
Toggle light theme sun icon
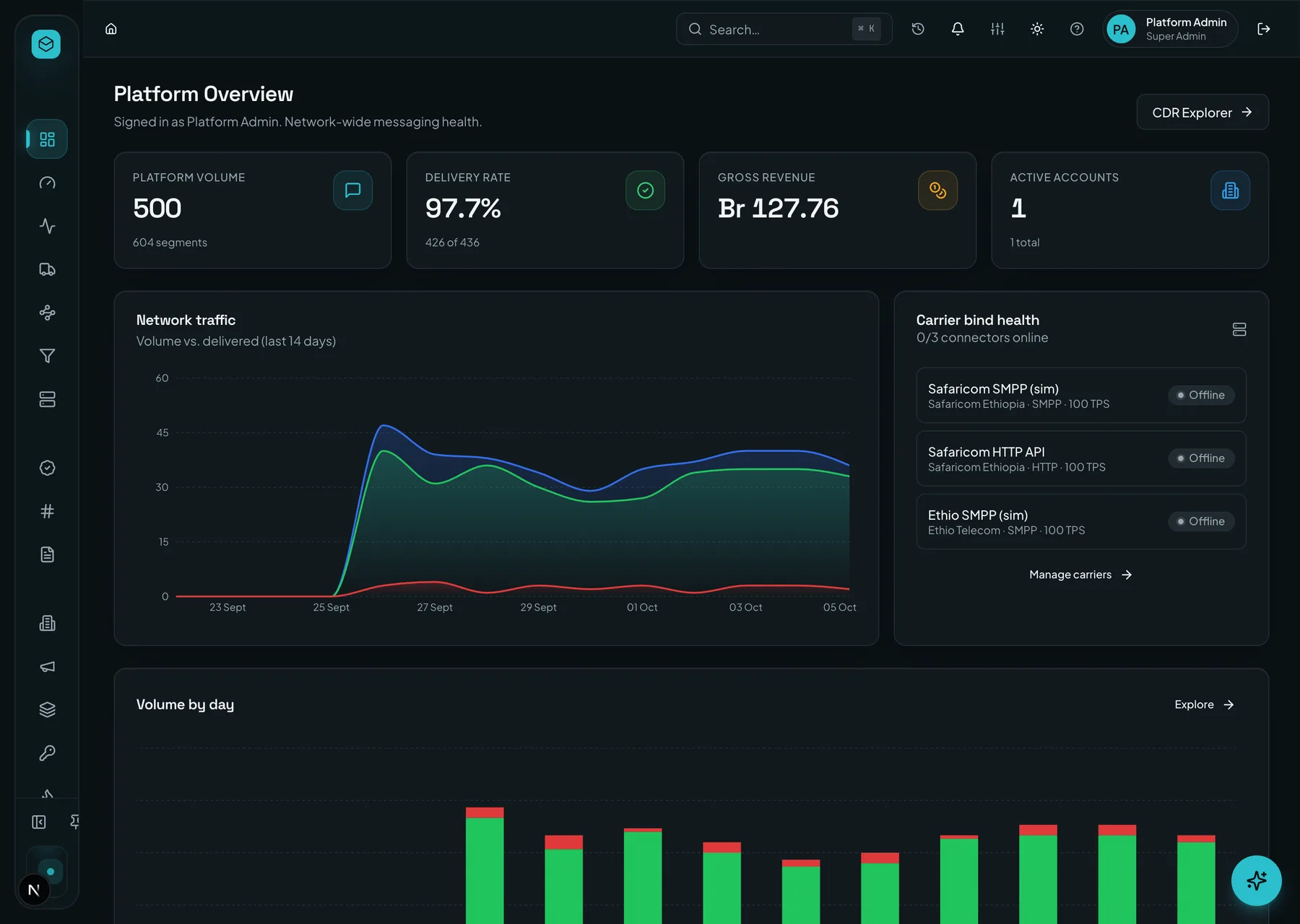coord(1037,29)
